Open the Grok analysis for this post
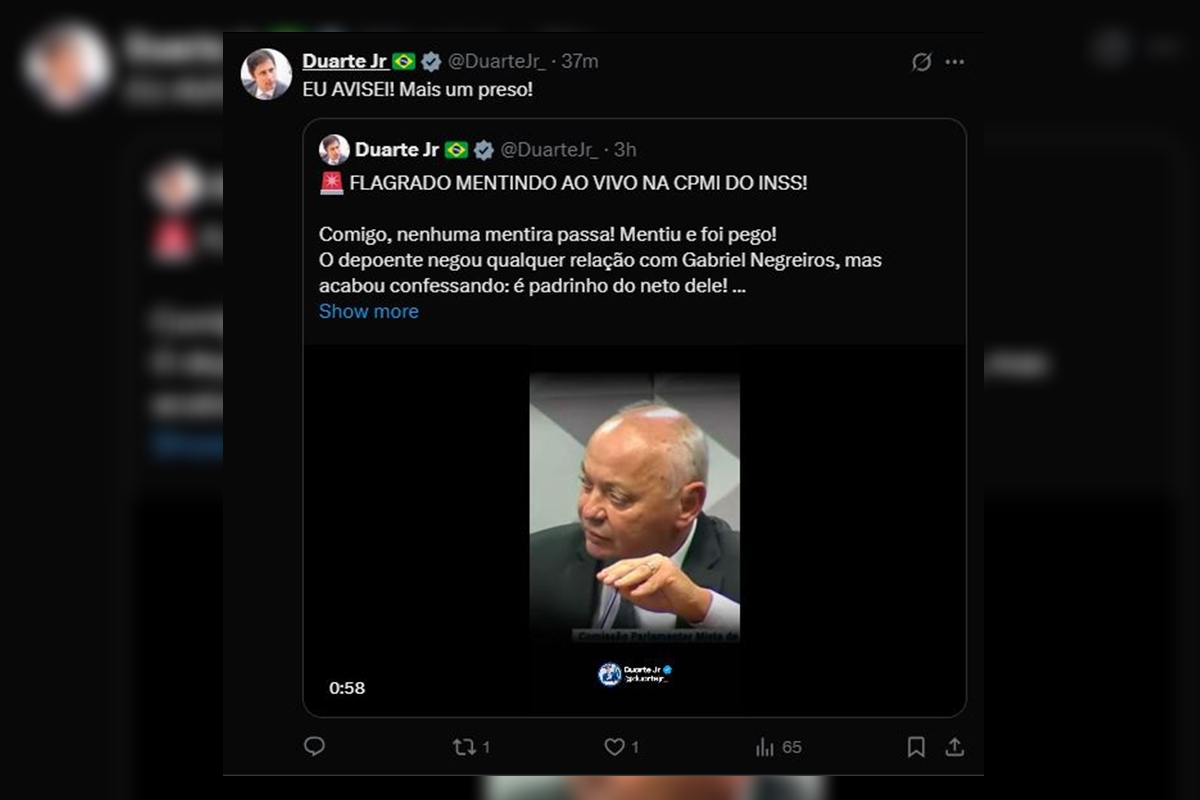 pyautogui.click(x=921, y=61)
